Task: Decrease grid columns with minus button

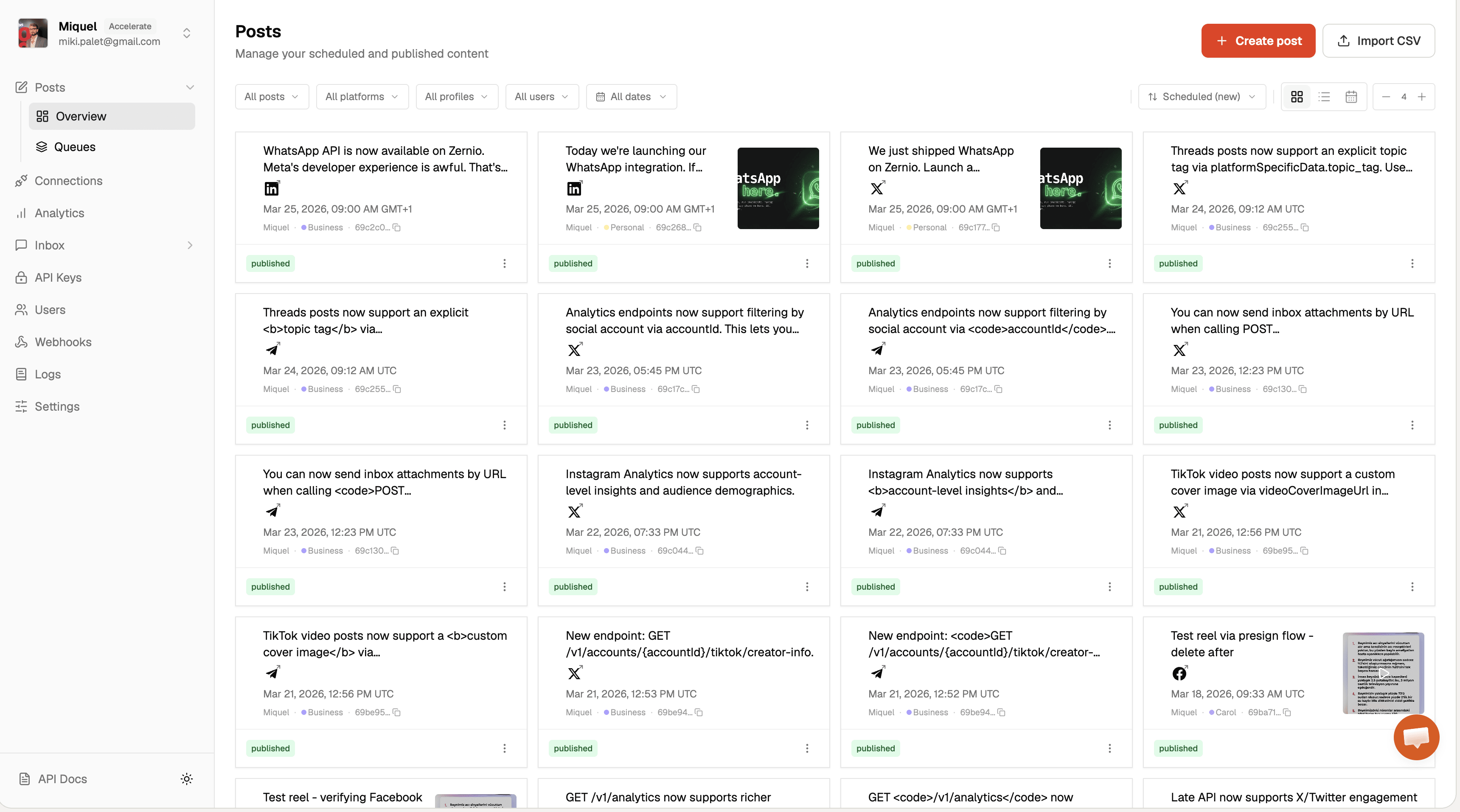Action: click(1386, 97)
